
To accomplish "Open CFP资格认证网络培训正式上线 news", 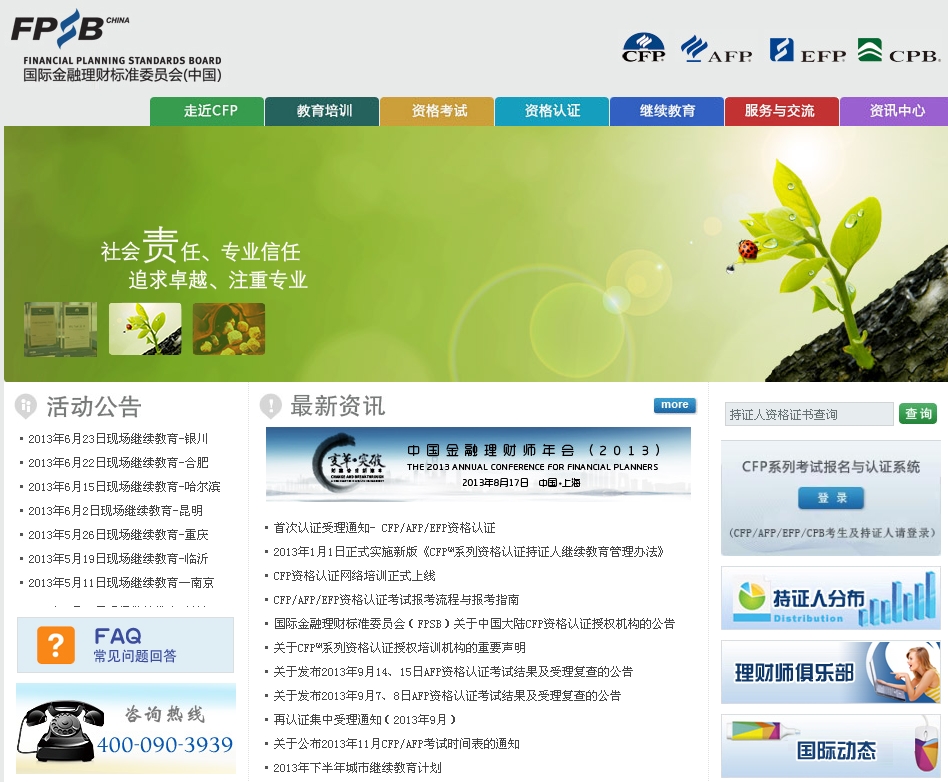I will (354, 576).
